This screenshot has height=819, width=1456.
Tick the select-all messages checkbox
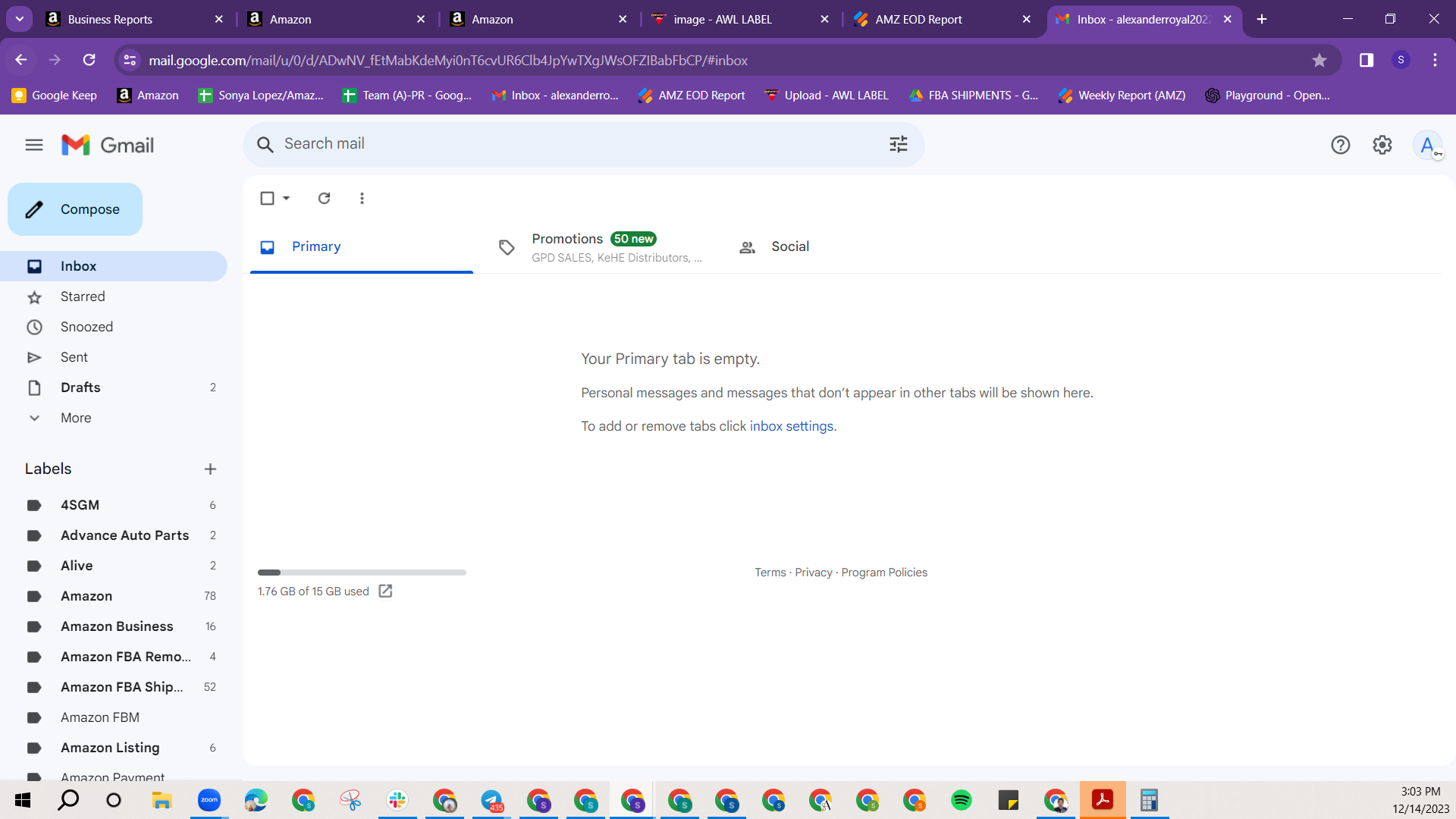[x=267, y=198]
